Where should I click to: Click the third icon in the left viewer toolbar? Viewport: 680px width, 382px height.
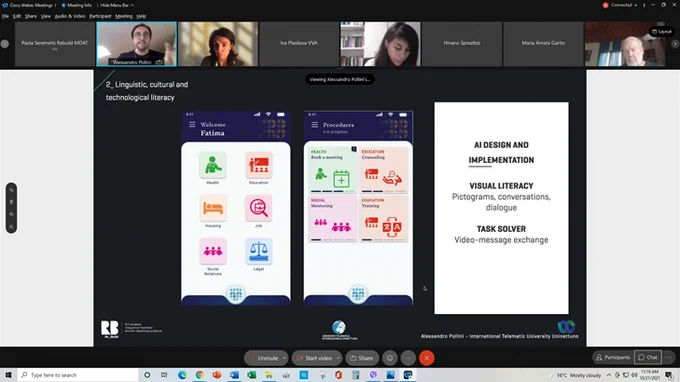pyautogui.click(x=11, y=214)
